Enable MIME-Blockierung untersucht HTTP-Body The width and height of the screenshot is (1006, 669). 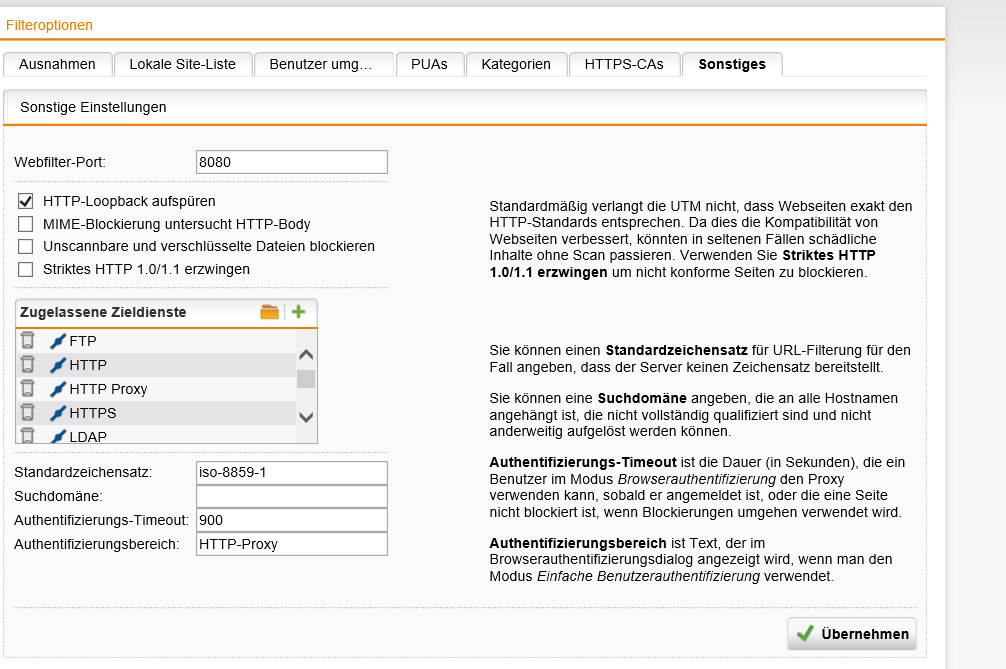click(26, 224)
